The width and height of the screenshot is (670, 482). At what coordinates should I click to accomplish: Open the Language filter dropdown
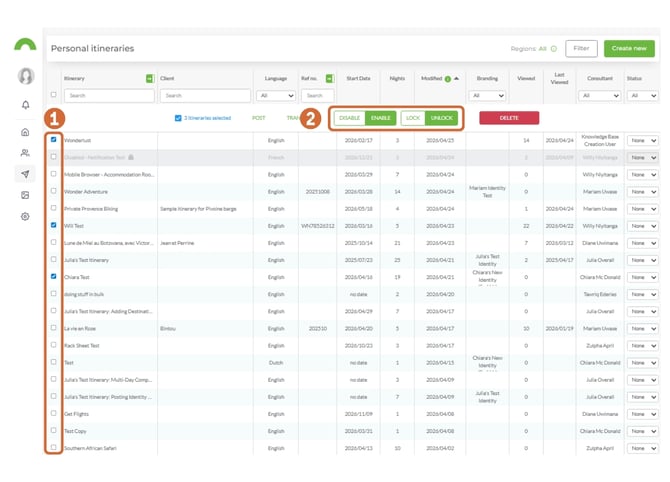tap(276, 96)
